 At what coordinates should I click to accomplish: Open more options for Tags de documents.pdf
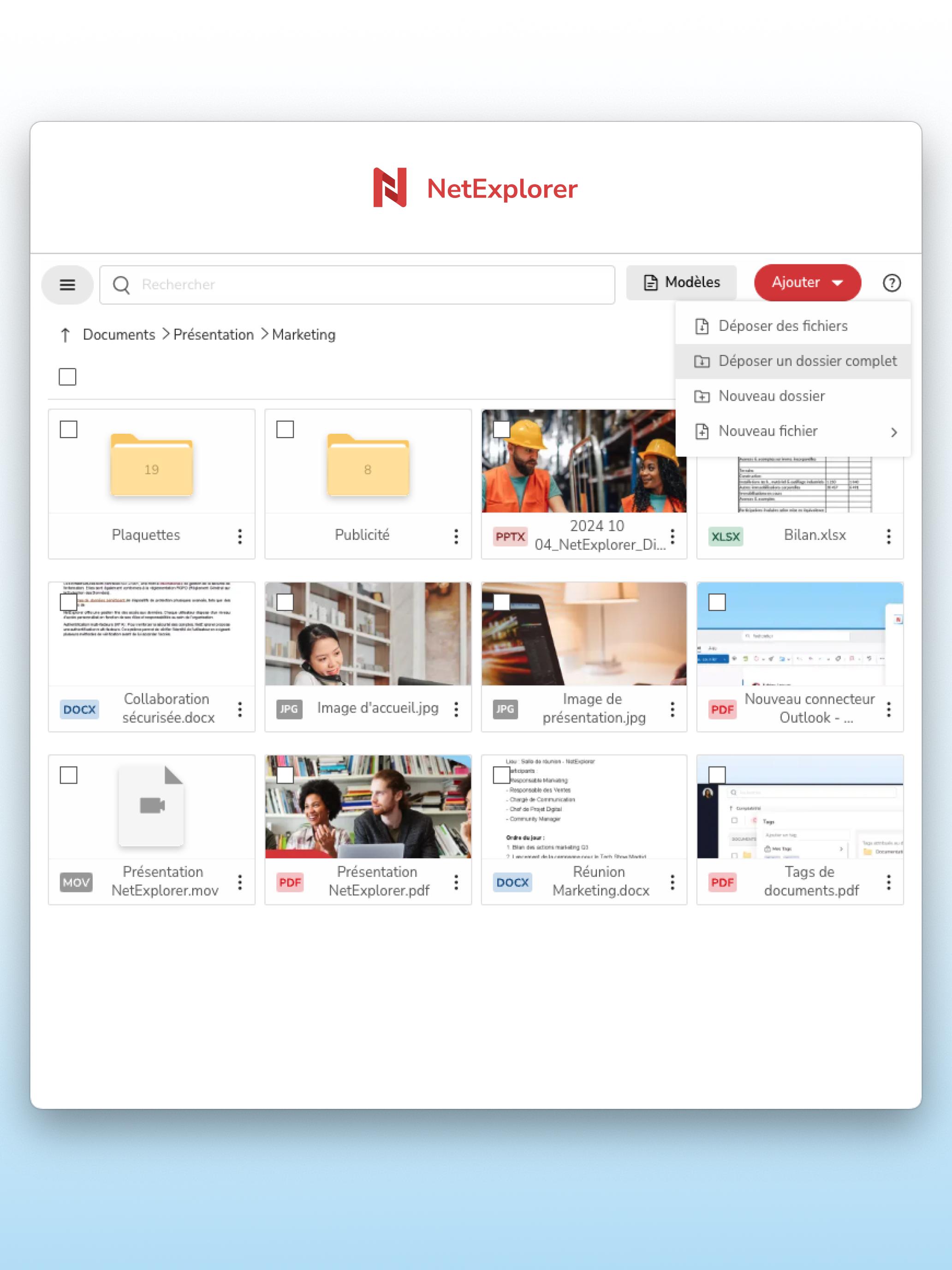point(888,882)
